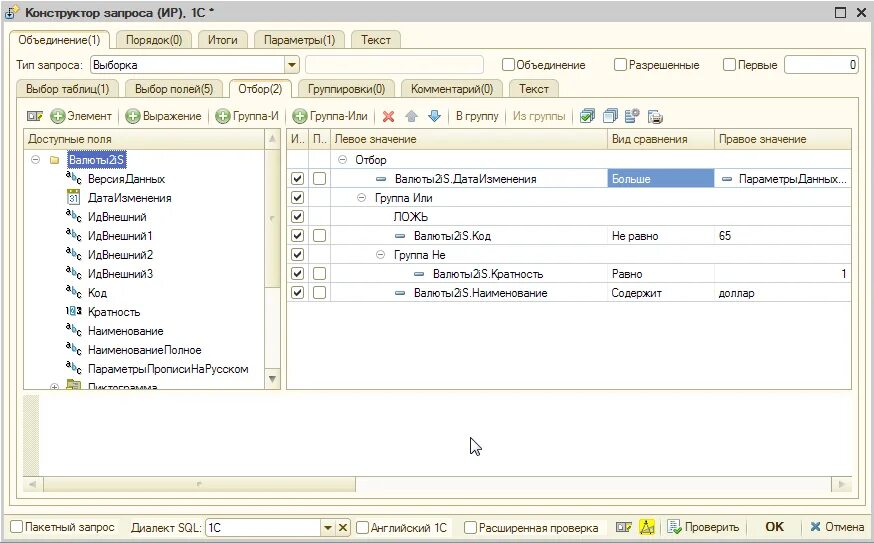Click the OK button
The width and height of the screenshot is (874, 543).
coord(774,527)
